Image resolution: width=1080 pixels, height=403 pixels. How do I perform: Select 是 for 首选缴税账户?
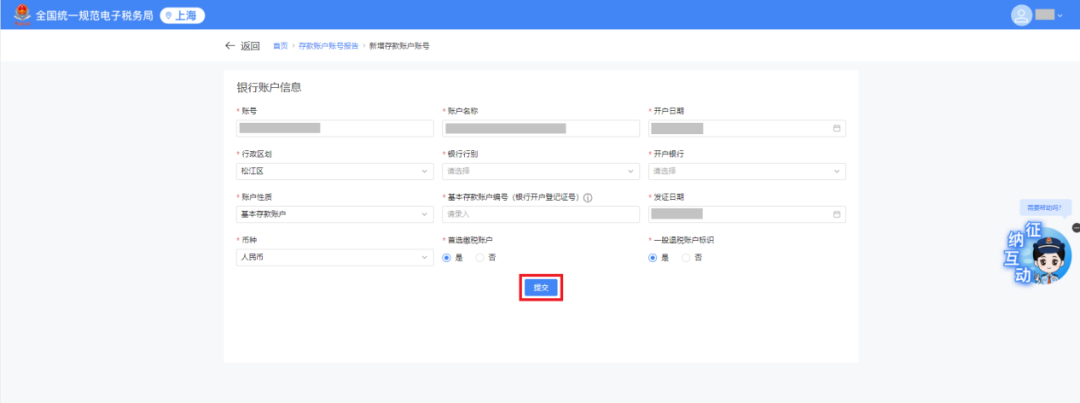pyautogui.click(x=448, y=257)
